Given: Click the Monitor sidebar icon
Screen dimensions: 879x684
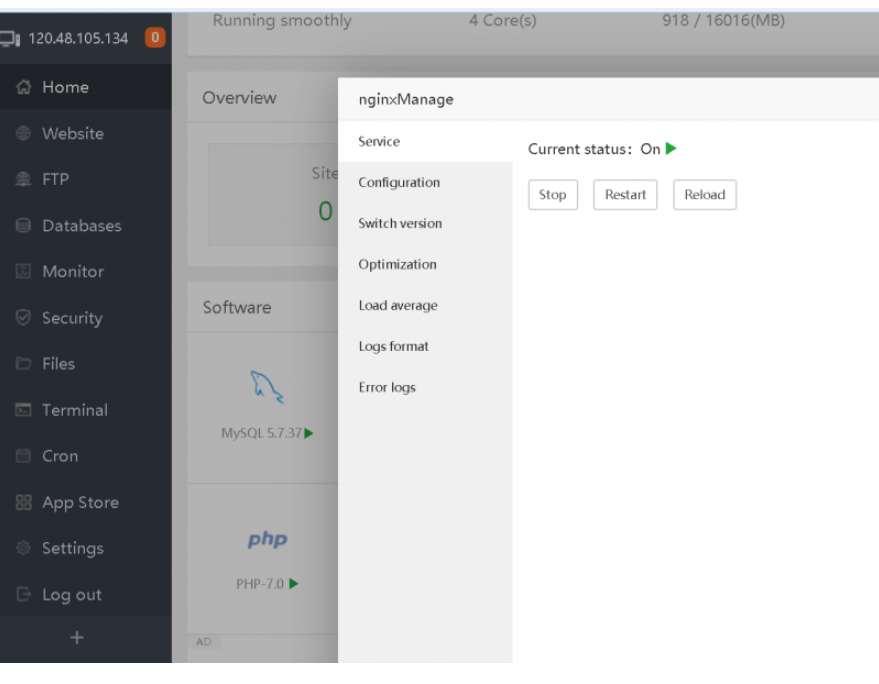Looking at the screenshot, I should pyautogui.click(x=24, y=272).
